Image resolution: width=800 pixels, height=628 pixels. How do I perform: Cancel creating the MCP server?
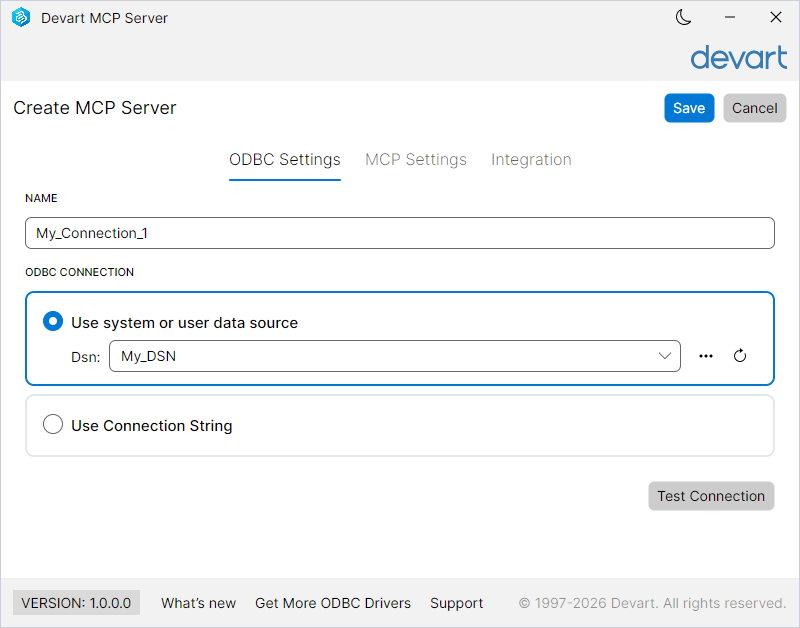coord(755,108)
